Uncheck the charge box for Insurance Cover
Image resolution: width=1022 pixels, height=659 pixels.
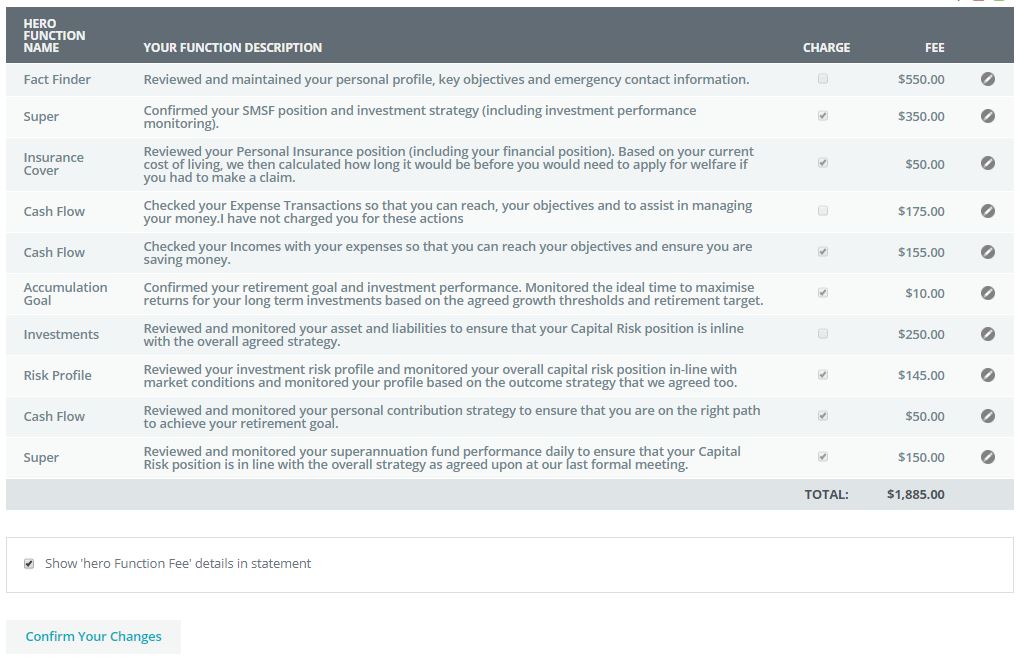coord(823,163)
